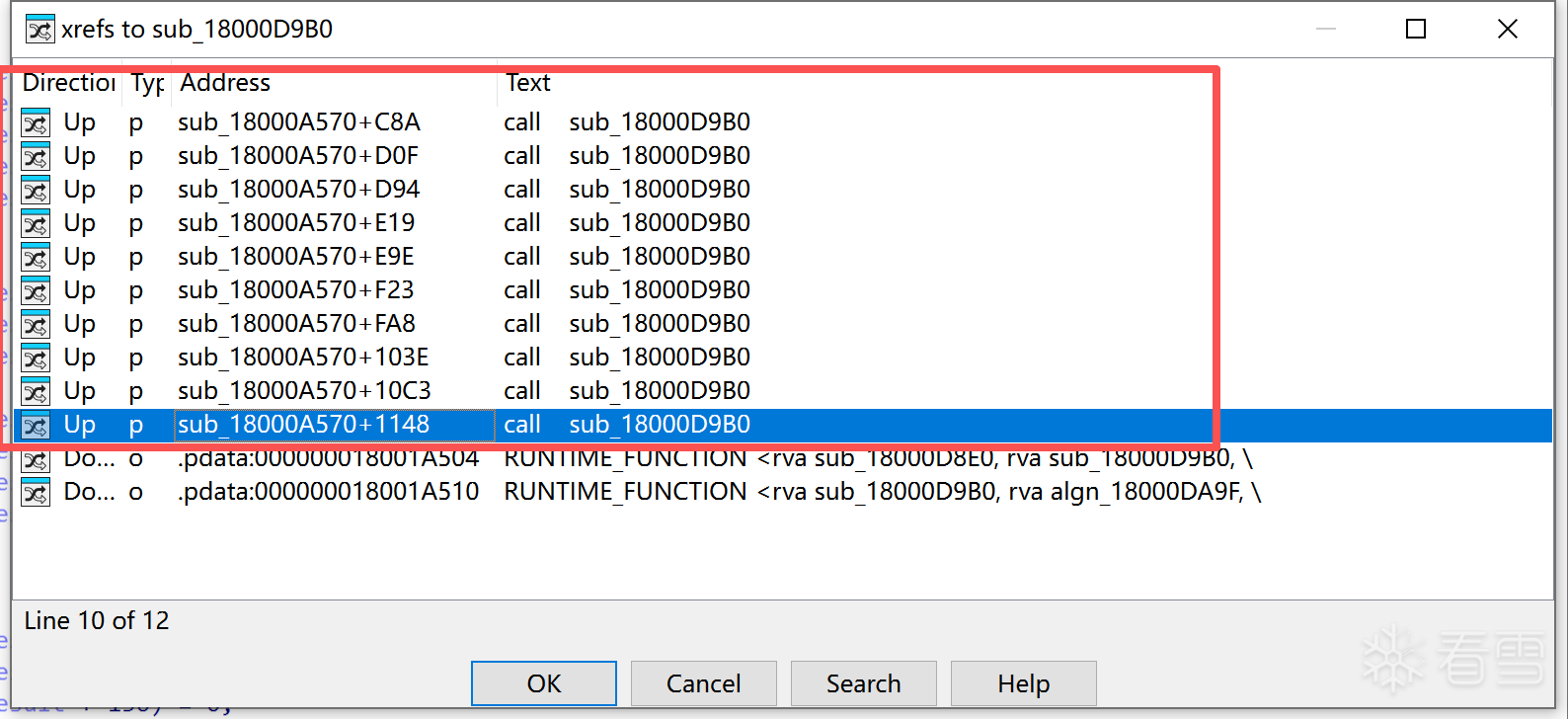
Task: Sort entries by Text column header
Action: [x=528, y=83]
